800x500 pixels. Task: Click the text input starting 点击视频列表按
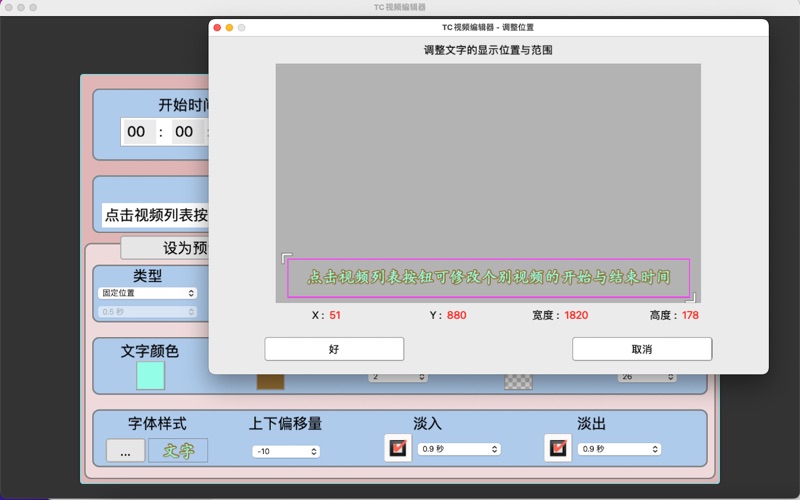(155, 215)
